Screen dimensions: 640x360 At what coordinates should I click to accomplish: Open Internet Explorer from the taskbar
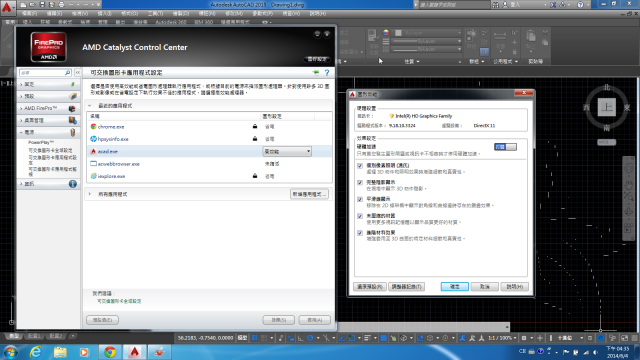click(36, 352)
